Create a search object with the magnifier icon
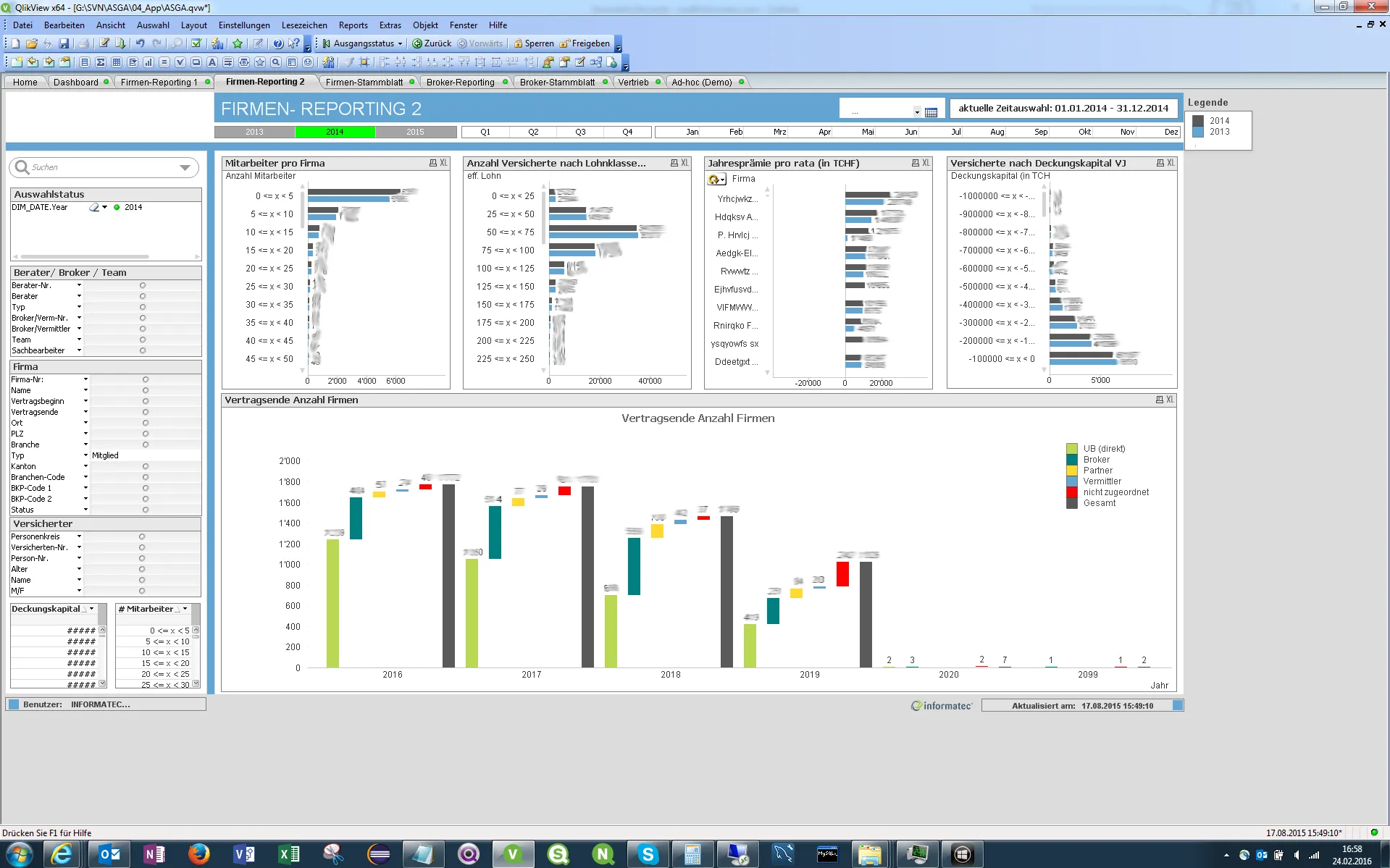1390x868 pixels. (276, 62)
